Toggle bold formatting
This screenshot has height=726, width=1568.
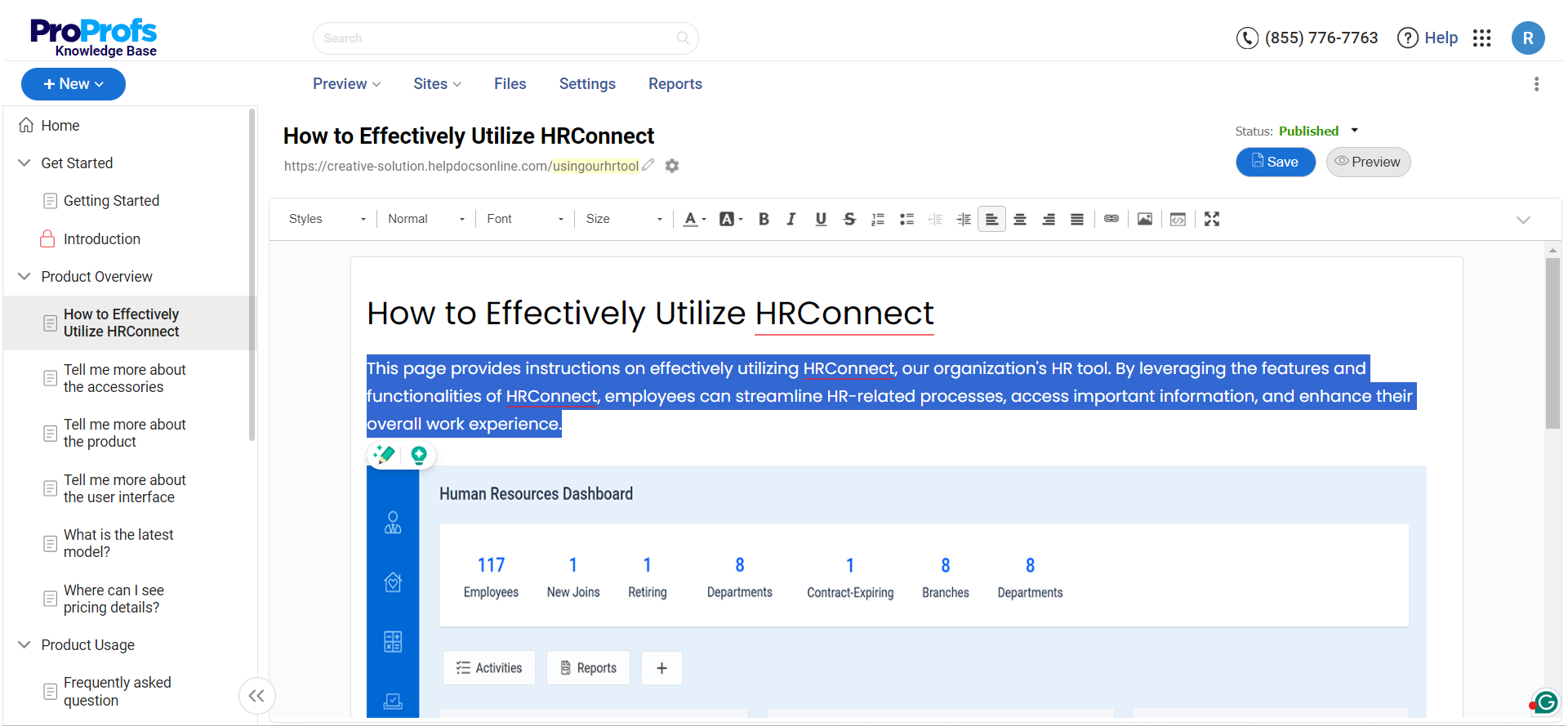[764, 219]
